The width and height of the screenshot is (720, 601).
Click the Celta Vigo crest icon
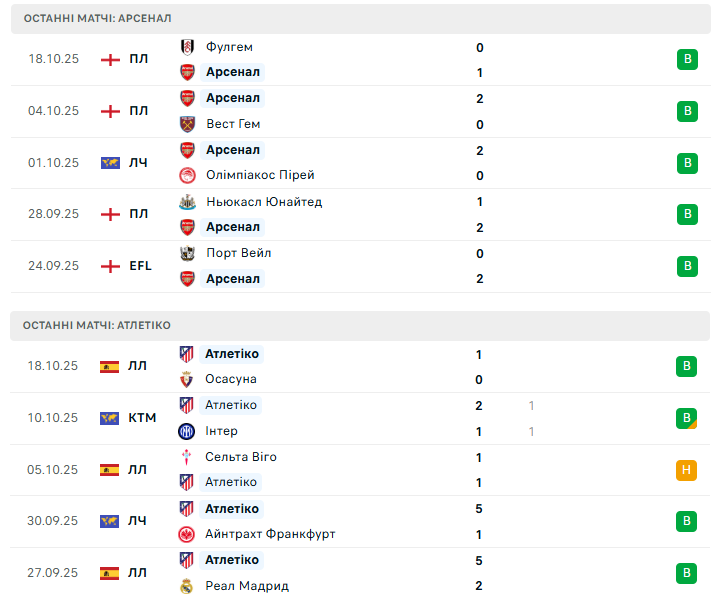pyautogui.click(x=187, y=457)
